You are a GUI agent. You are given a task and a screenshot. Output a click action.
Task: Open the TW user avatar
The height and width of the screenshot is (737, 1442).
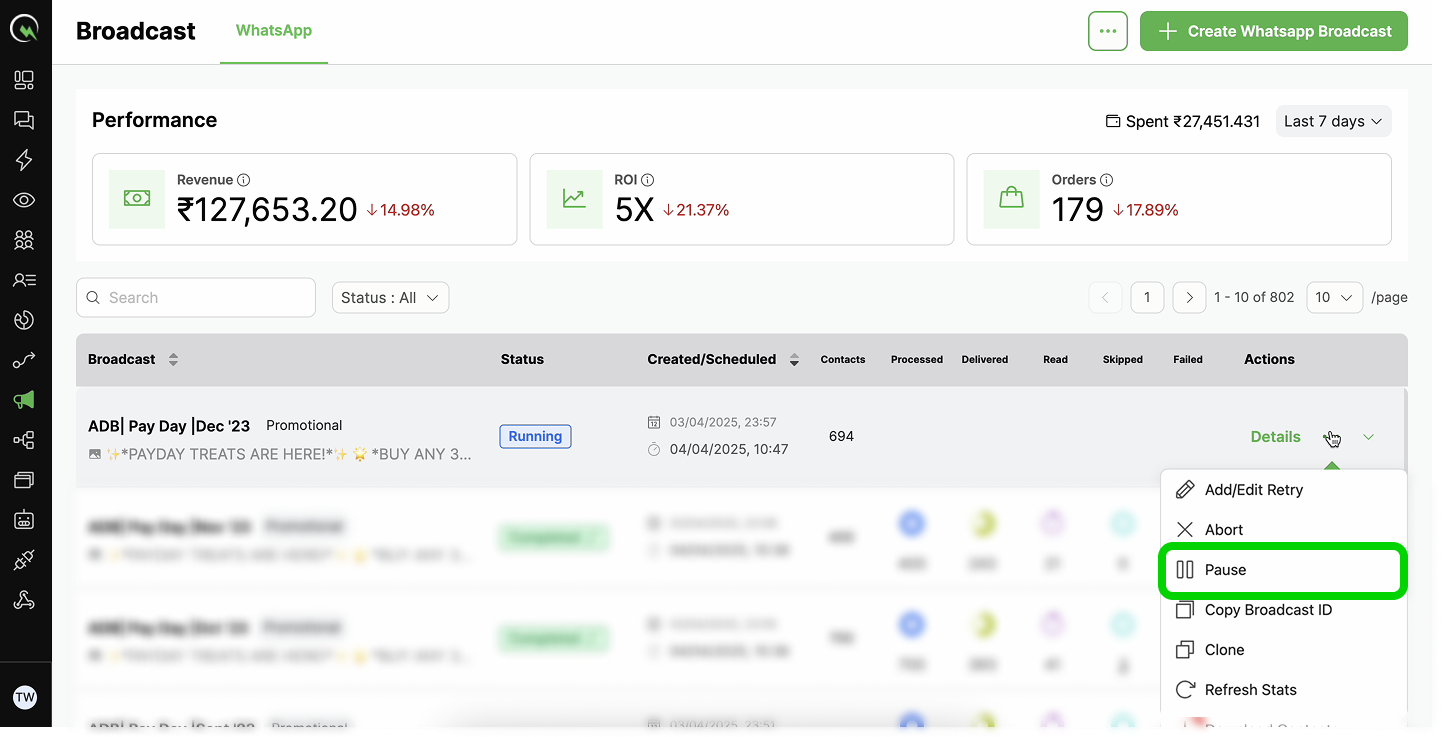point(25,698)
